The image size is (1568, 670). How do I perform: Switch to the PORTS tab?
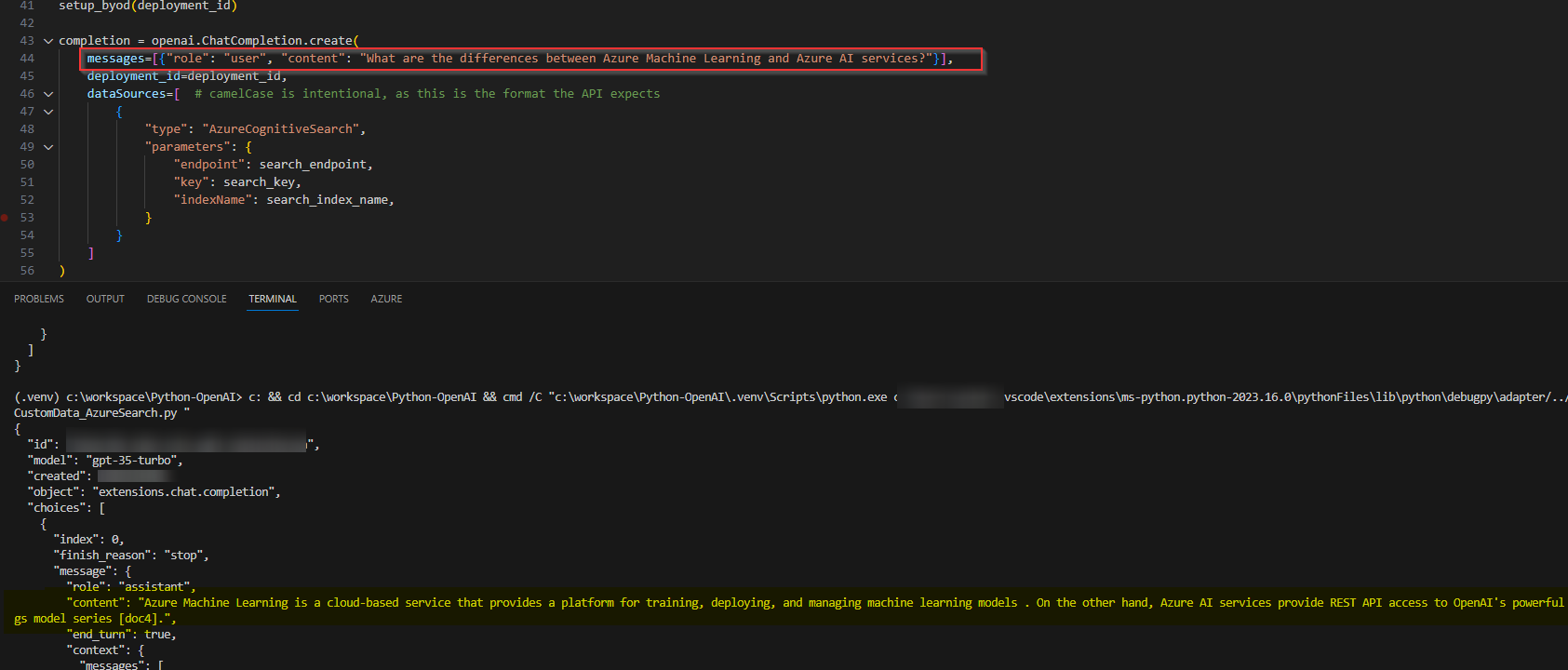tap(334, 299)
